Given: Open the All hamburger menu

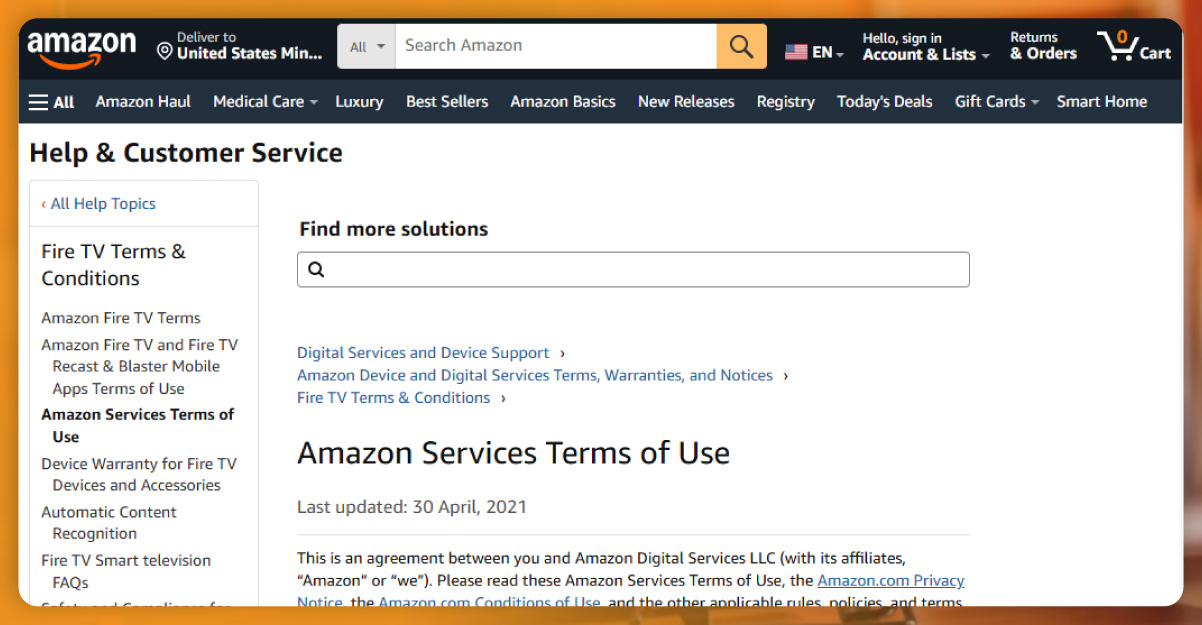Looking at the screenshot, I should [x=51, y=102].
